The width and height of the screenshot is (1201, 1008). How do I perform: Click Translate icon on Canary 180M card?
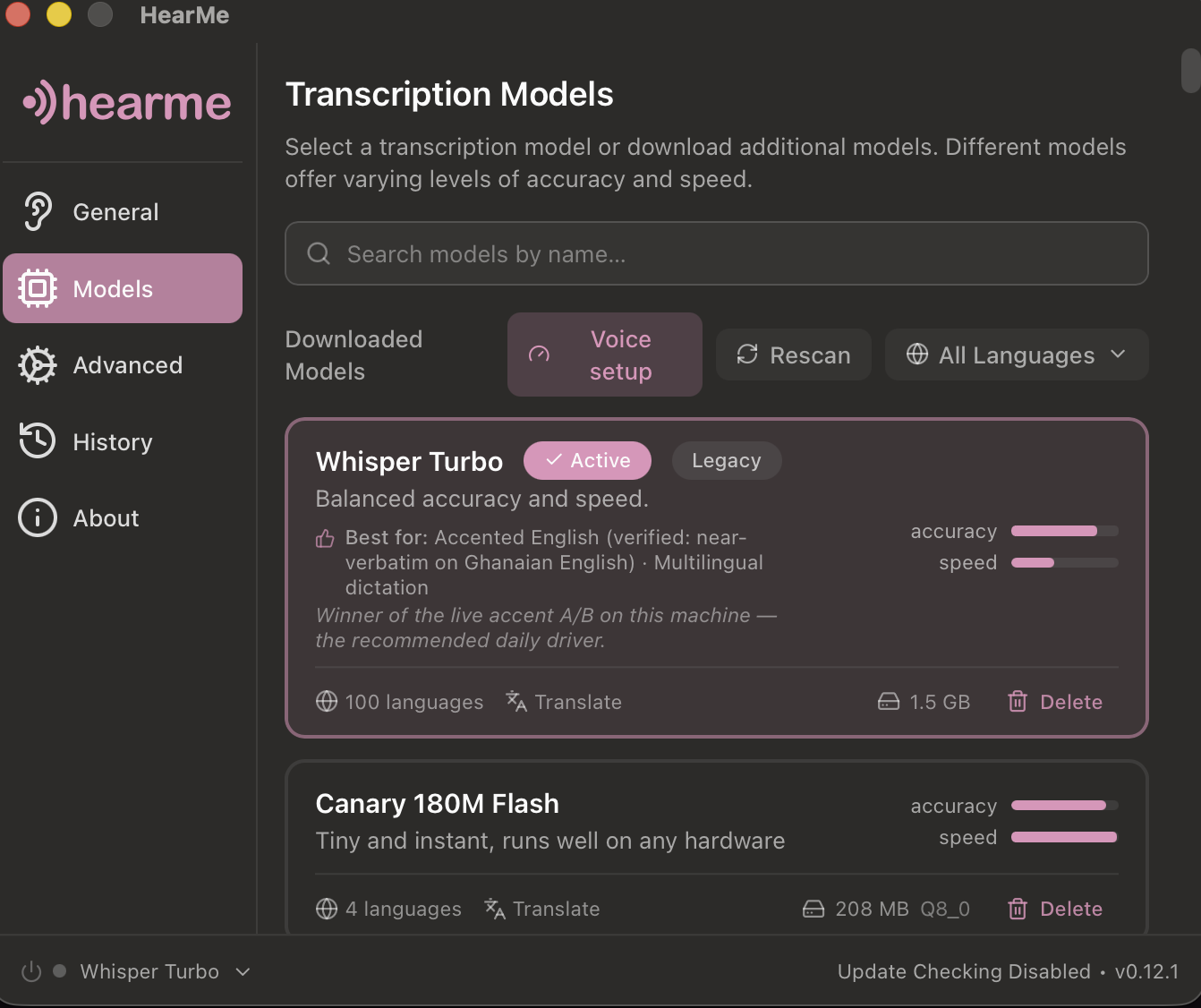click(x=495, y=909)
